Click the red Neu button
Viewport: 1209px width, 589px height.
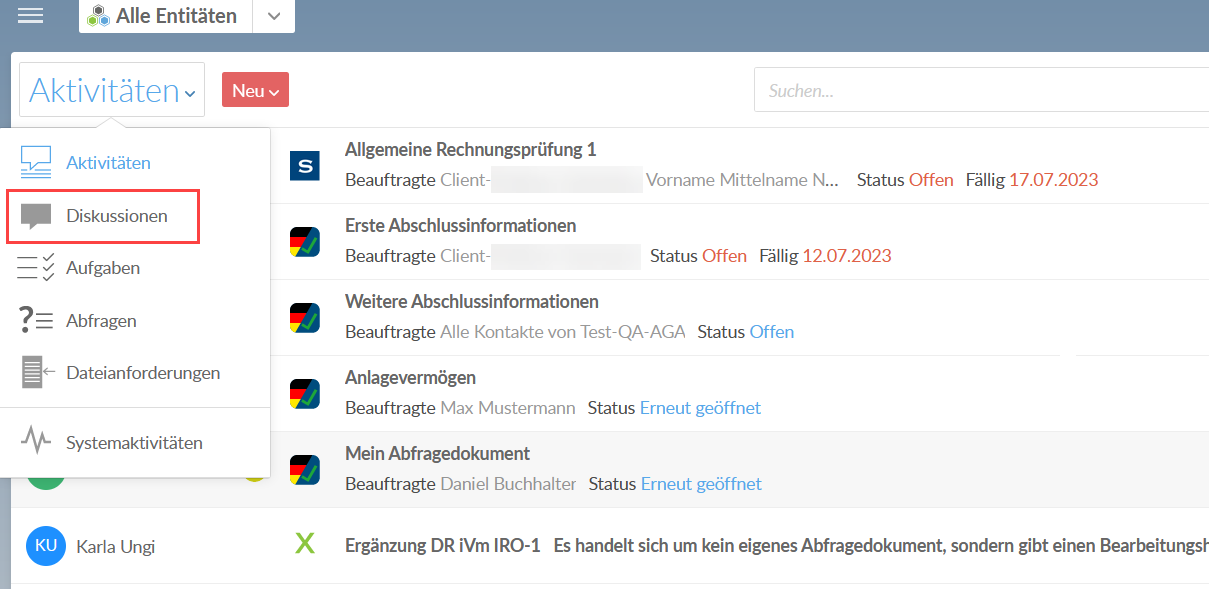click(255, 90)
